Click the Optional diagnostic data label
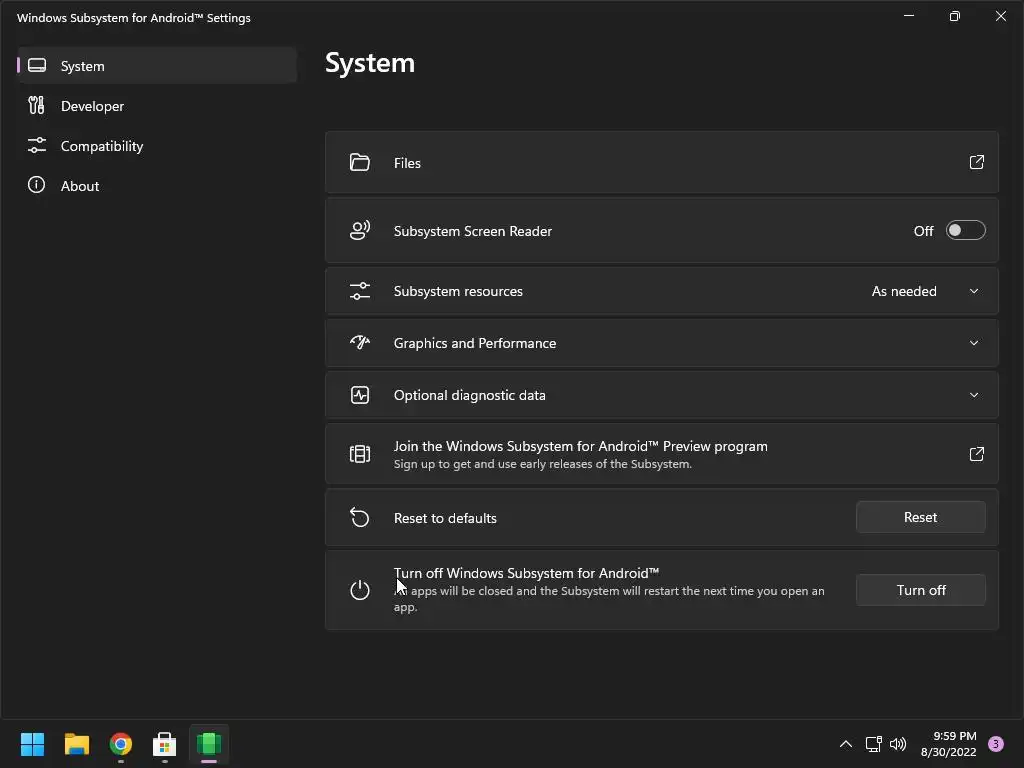The width and height of the screenshot is (1024, 768). click(x=470, y=395)
